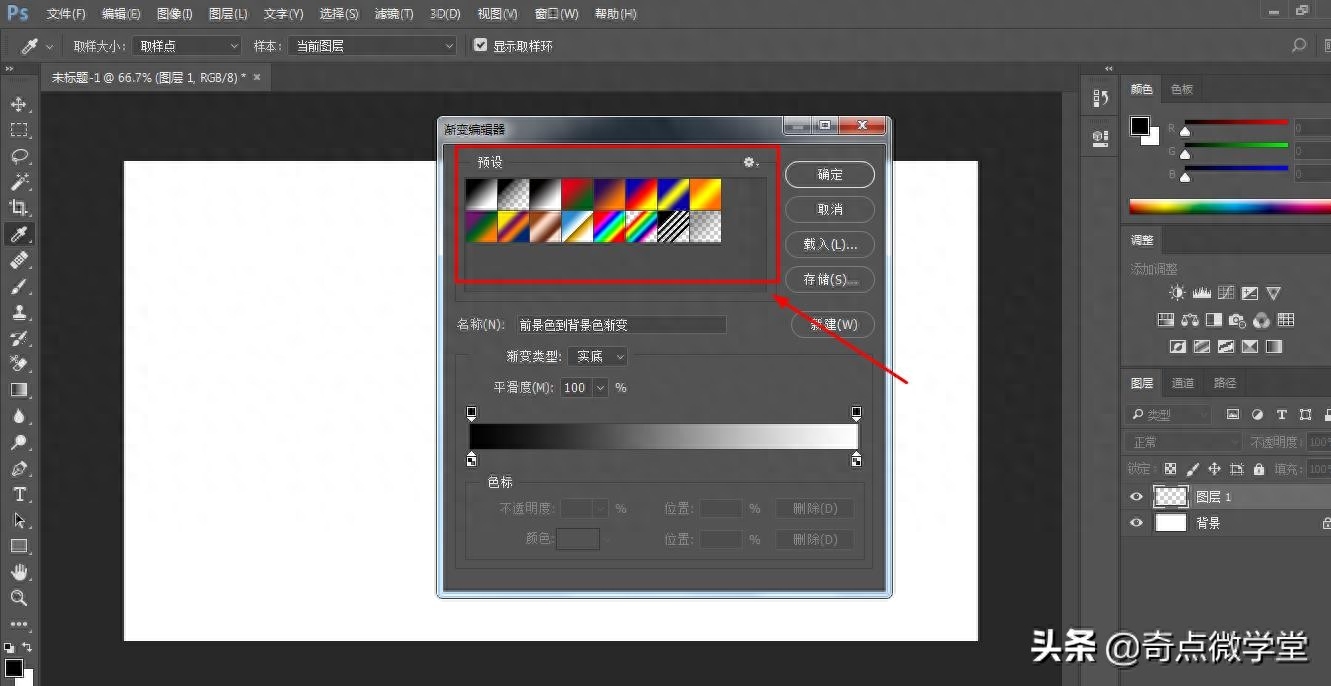
Task: Select the Crop tool
Action: click(19, 208)
